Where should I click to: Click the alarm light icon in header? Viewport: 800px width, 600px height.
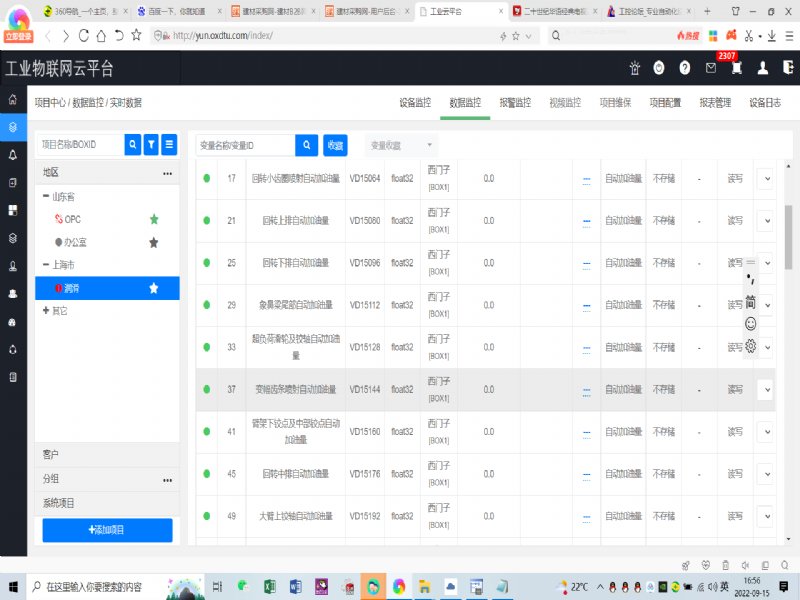633,68
